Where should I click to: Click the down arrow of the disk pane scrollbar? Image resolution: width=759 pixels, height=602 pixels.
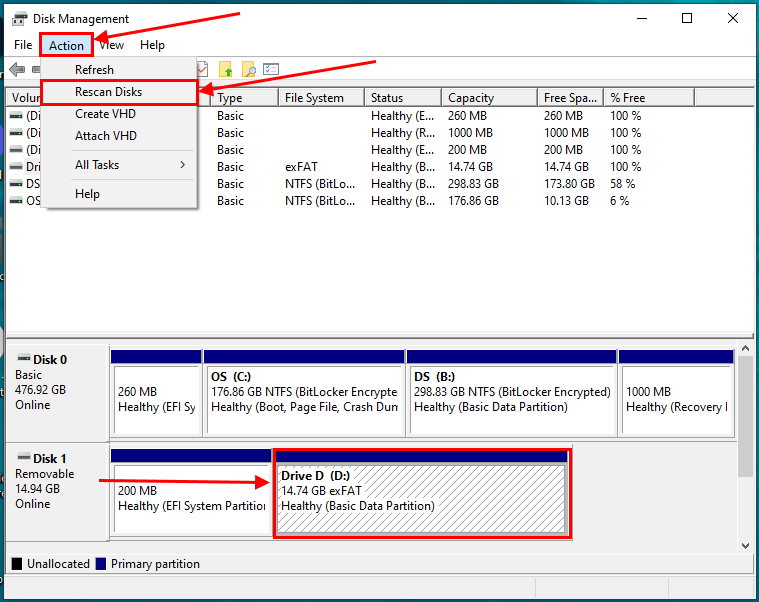745,545
